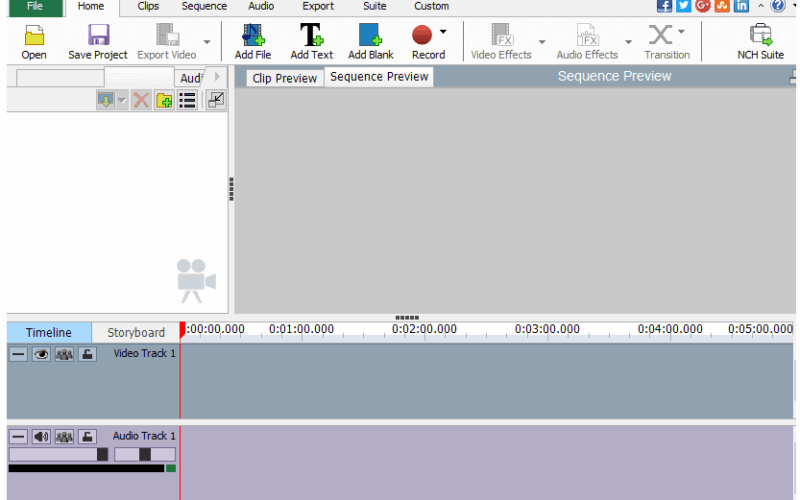
Task: Toggle the lock on Video Track 1
Action: (x=87, y=354)
